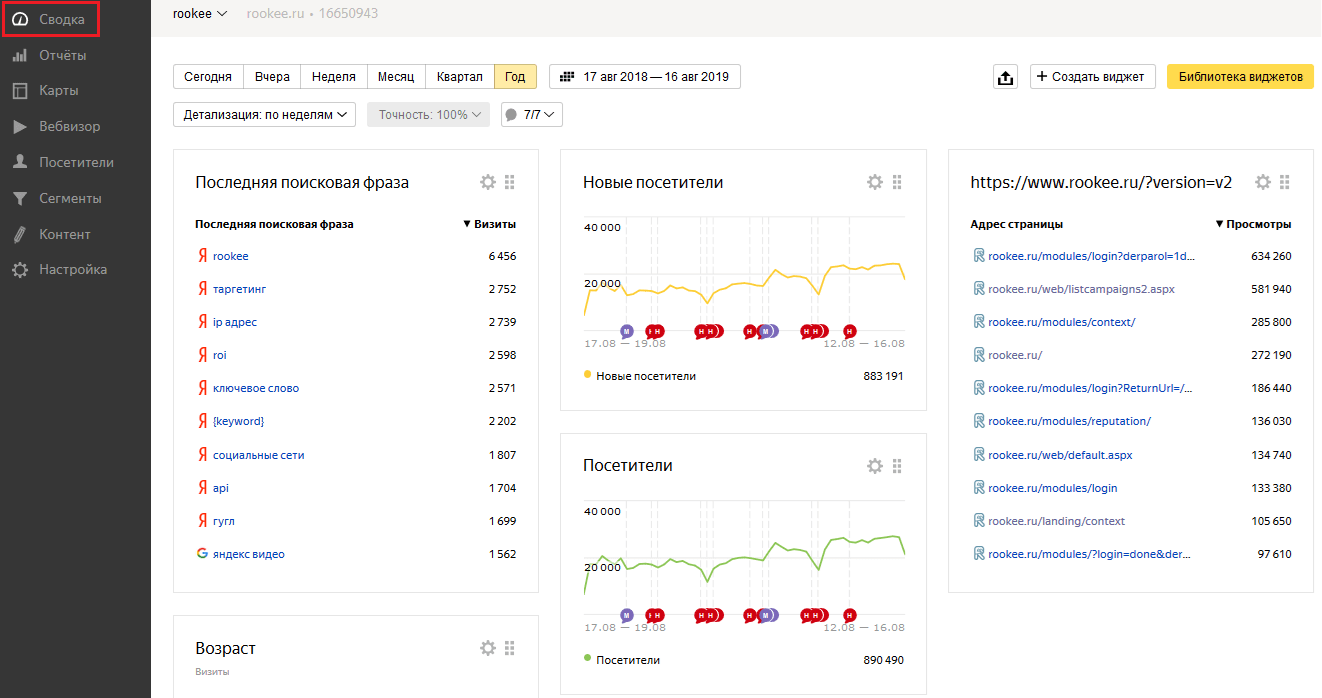
Task: Sort by Визиты column header
Action: (489, 224)
